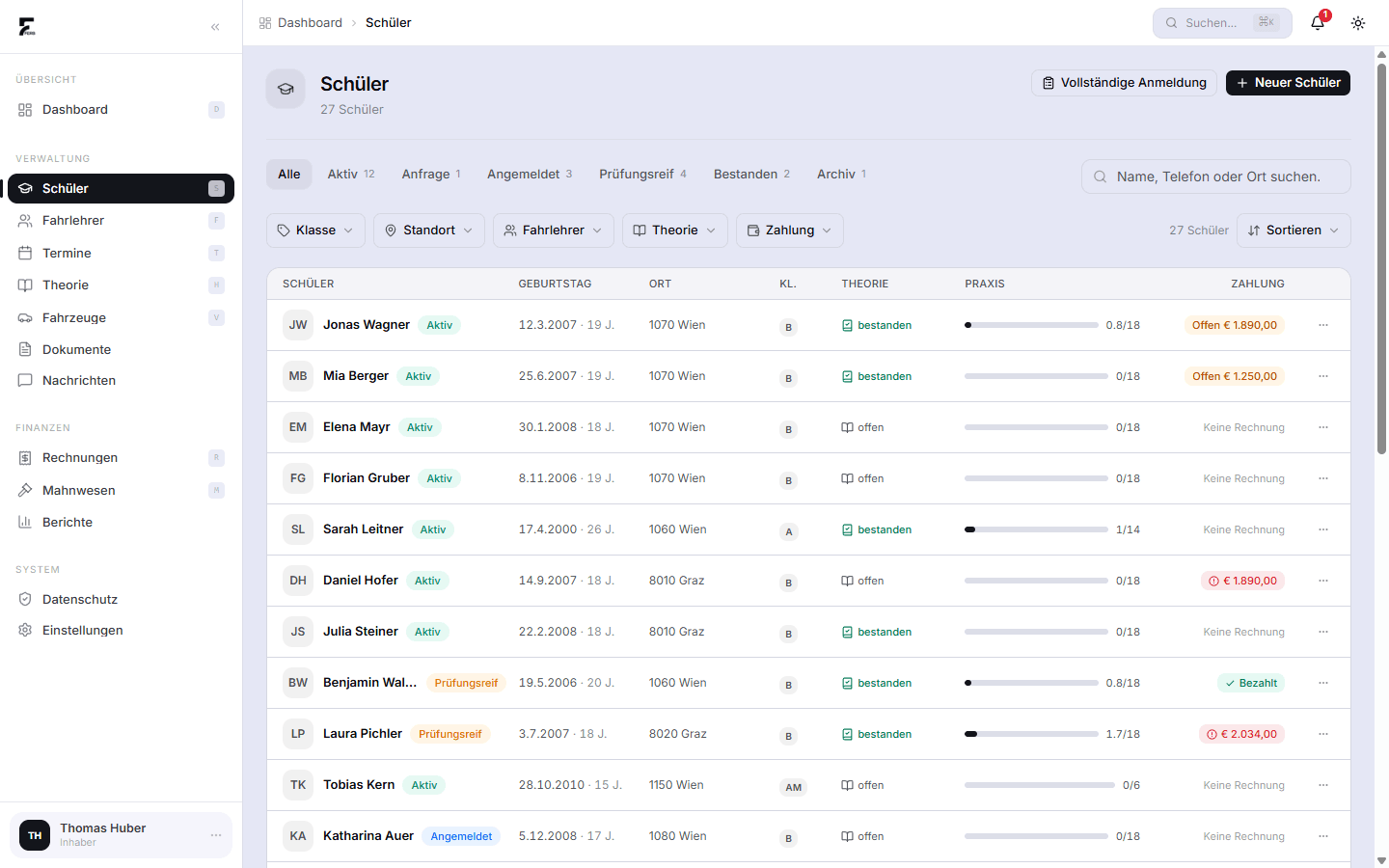The width and height of the screenshot is (1389, 868).
Task: Open the Dashboard sidebar item
Action: click(x=121, y=110)
